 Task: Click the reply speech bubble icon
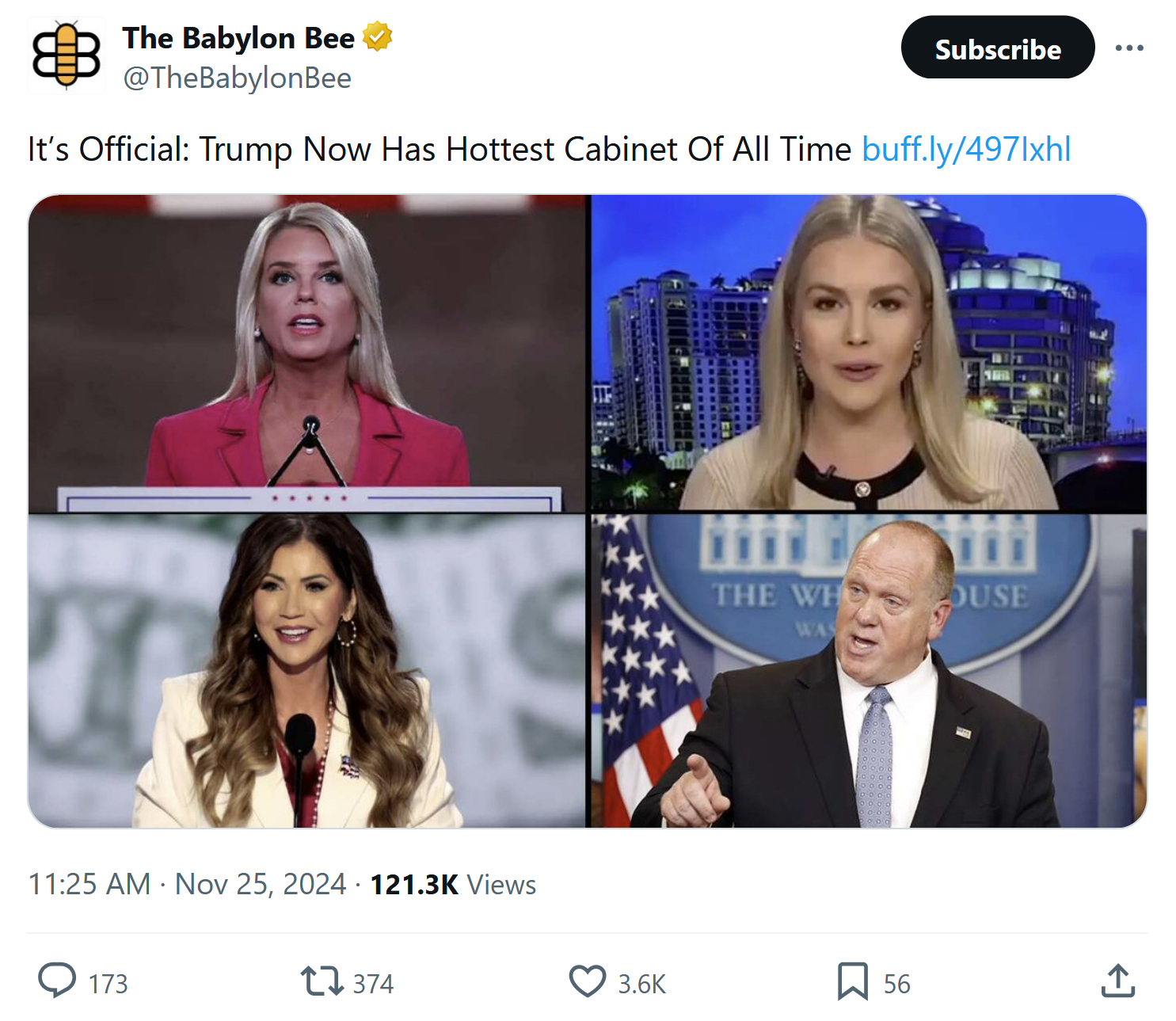pos(57,980)
